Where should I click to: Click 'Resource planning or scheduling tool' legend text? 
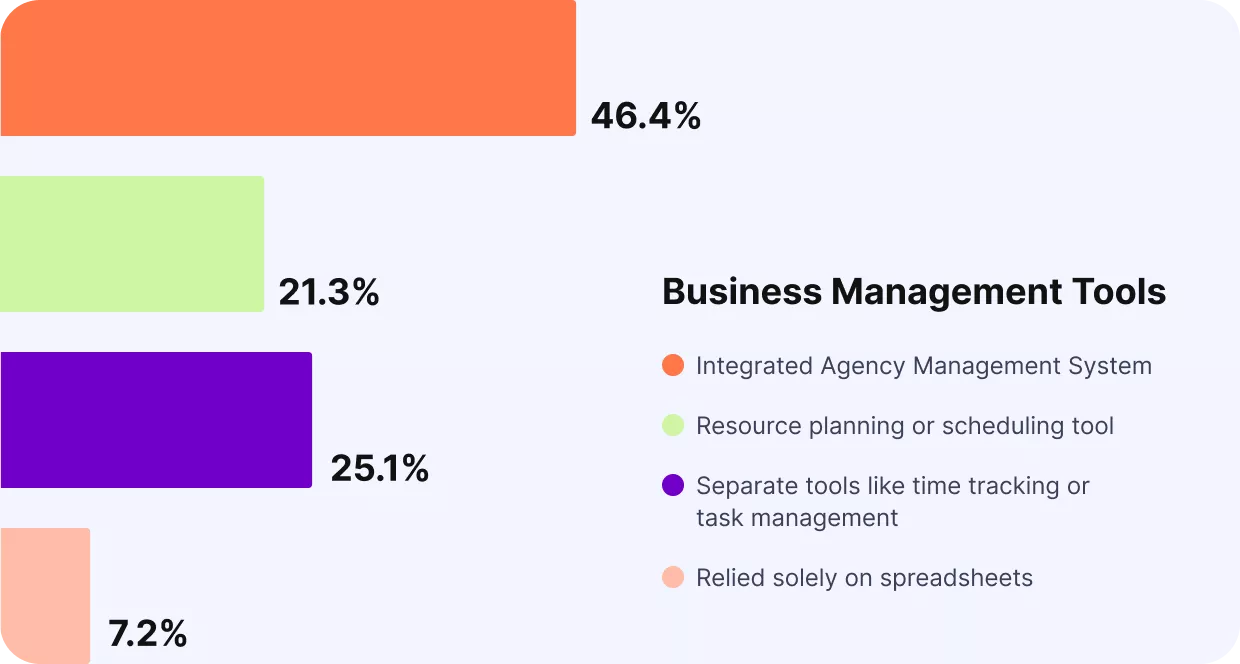pyautogui.click(x=904, y=426)
